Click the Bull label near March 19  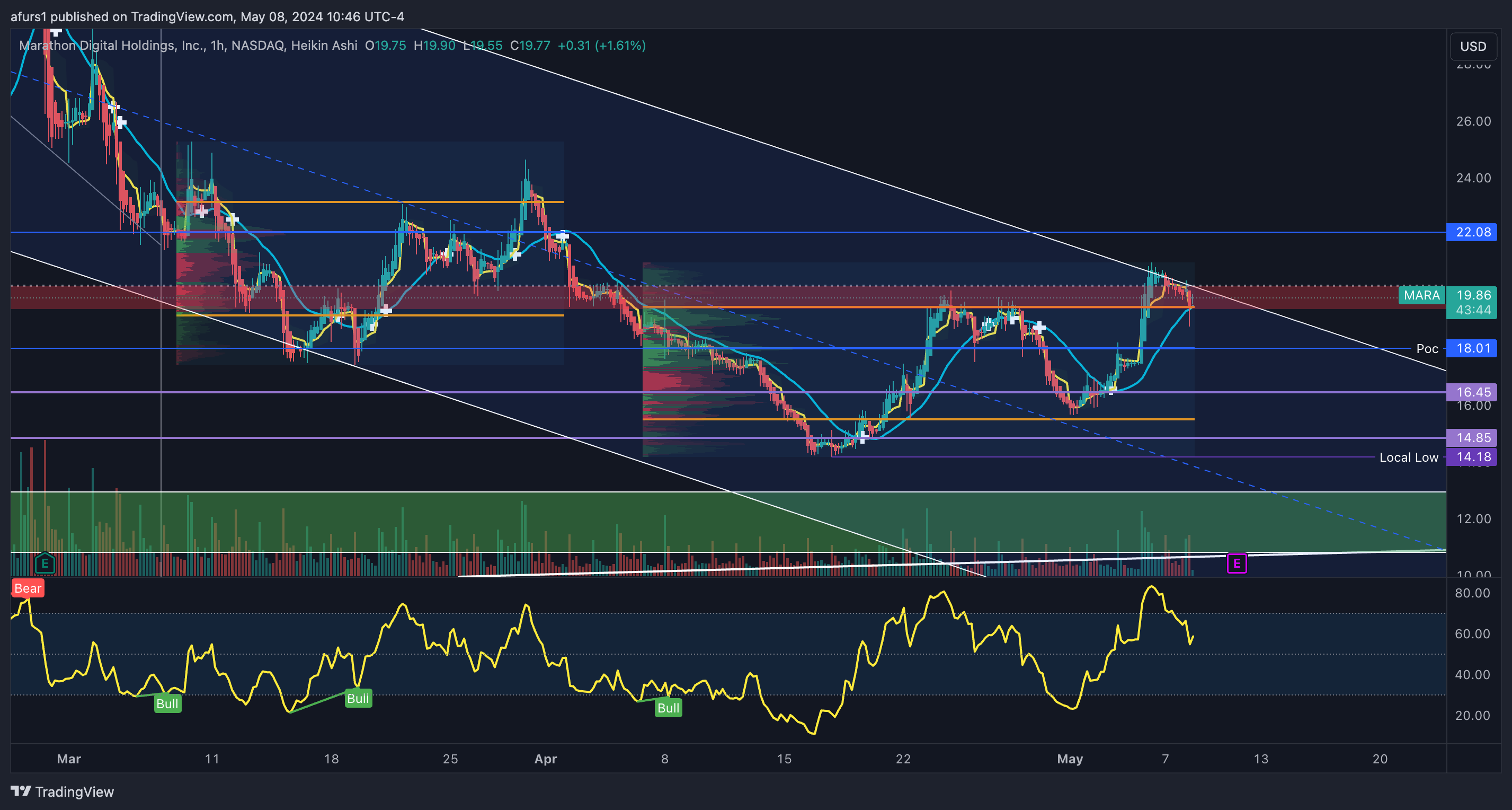[x=358, y=698]
